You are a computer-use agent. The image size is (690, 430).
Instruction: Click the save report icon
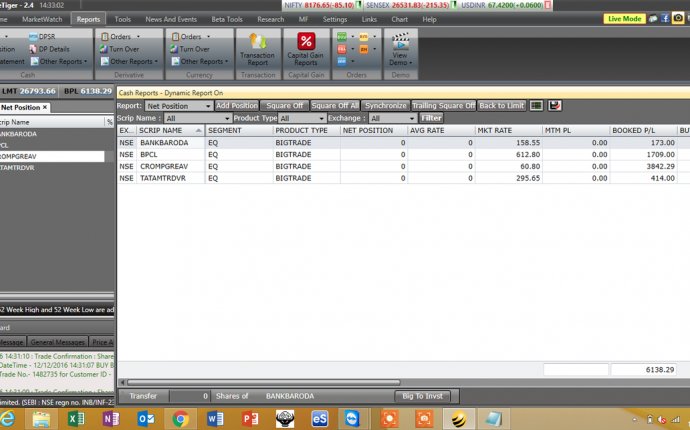pyautogui.click(x=554, y=106)
